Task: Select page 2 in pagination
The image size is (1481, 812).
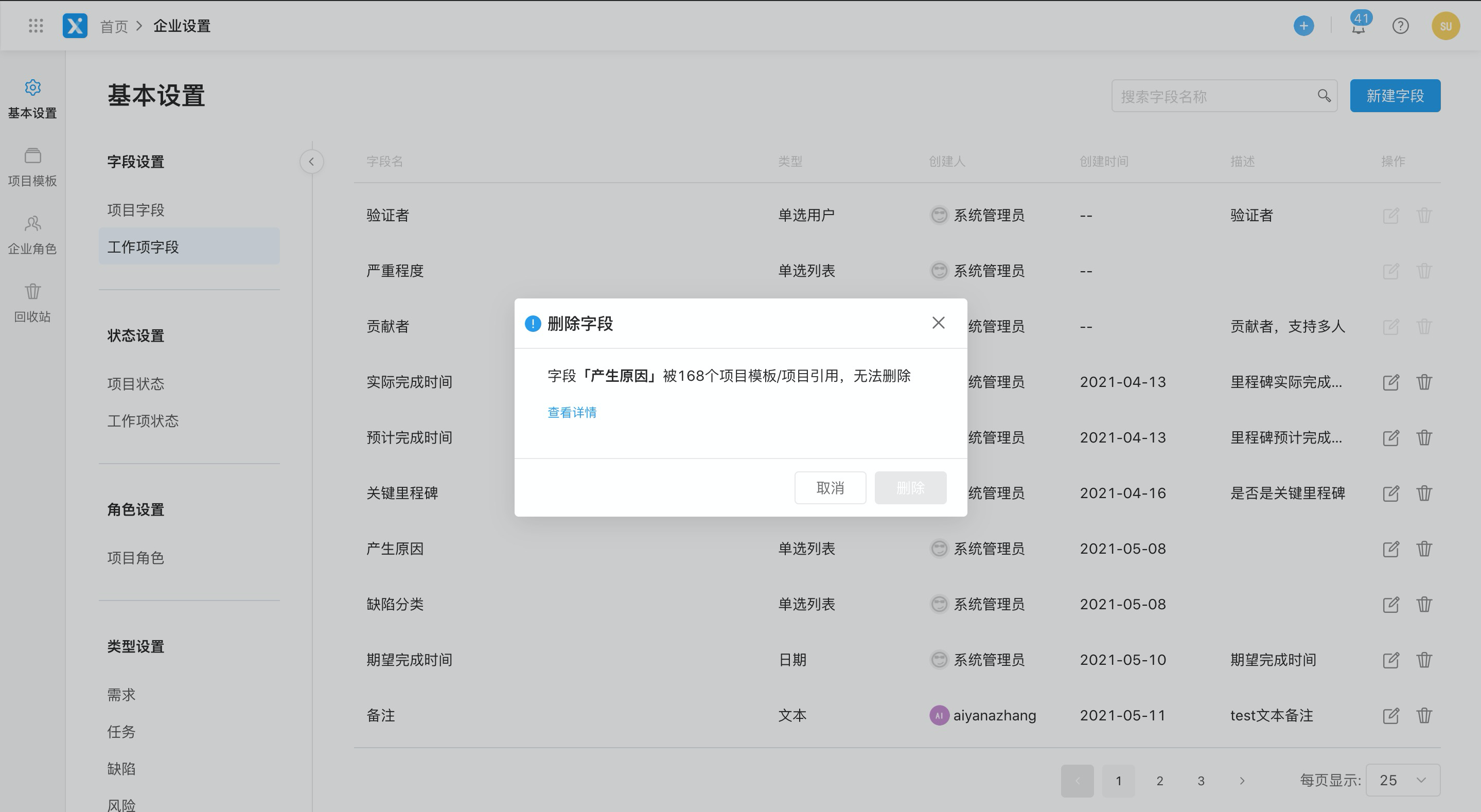Action: (x=1159, y=781)
